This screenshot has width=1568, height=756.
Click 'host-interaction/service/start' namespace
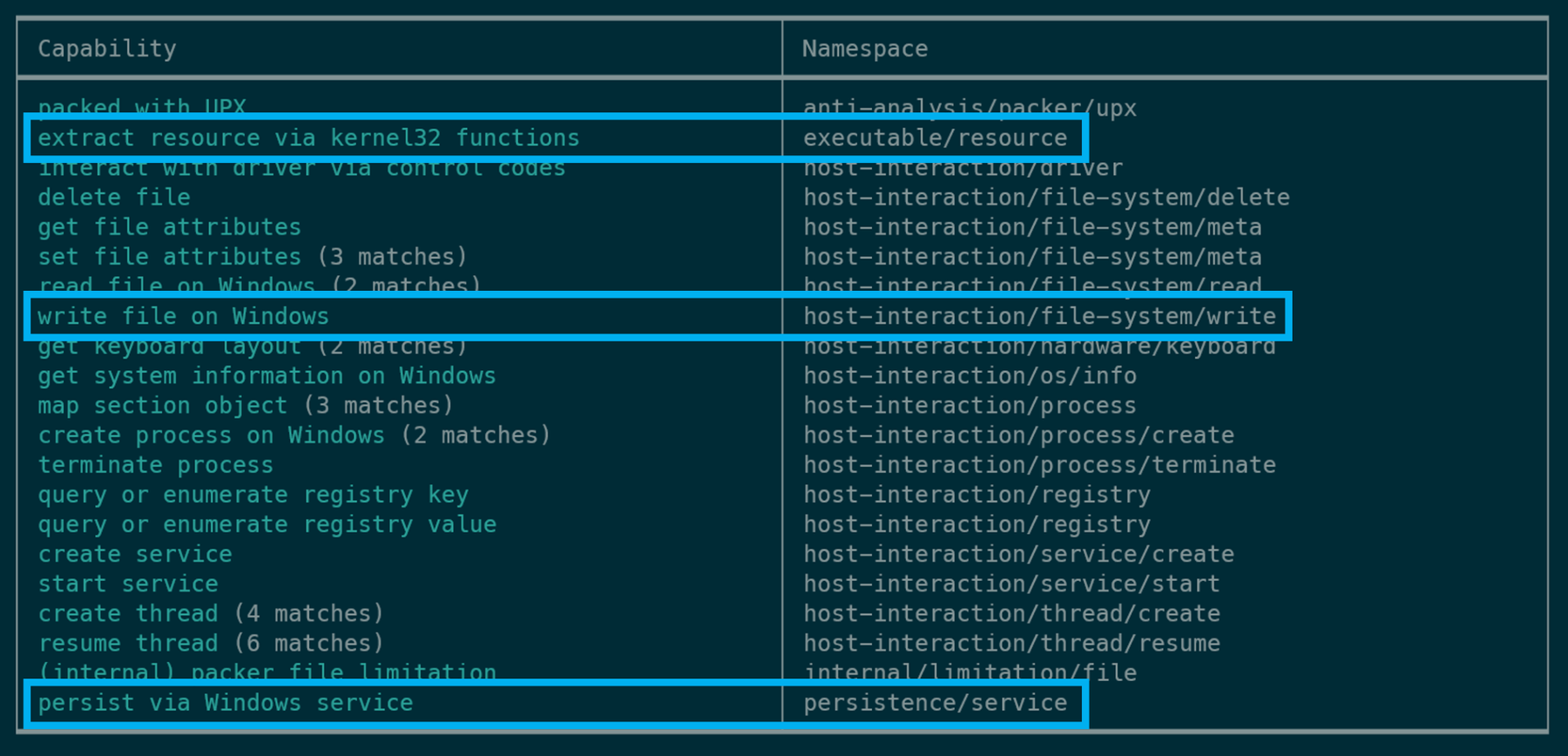(1011, 584)
